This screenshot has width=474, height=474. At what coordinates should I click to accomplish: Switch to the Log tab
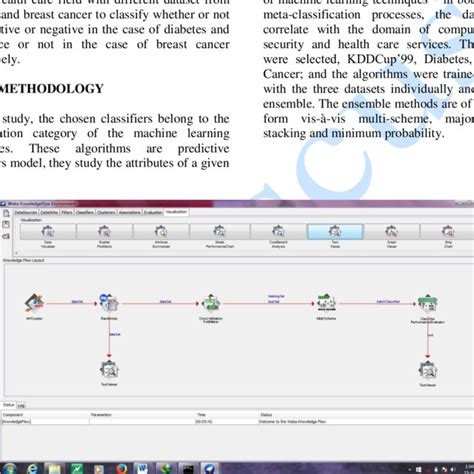[x=21, y=405]
